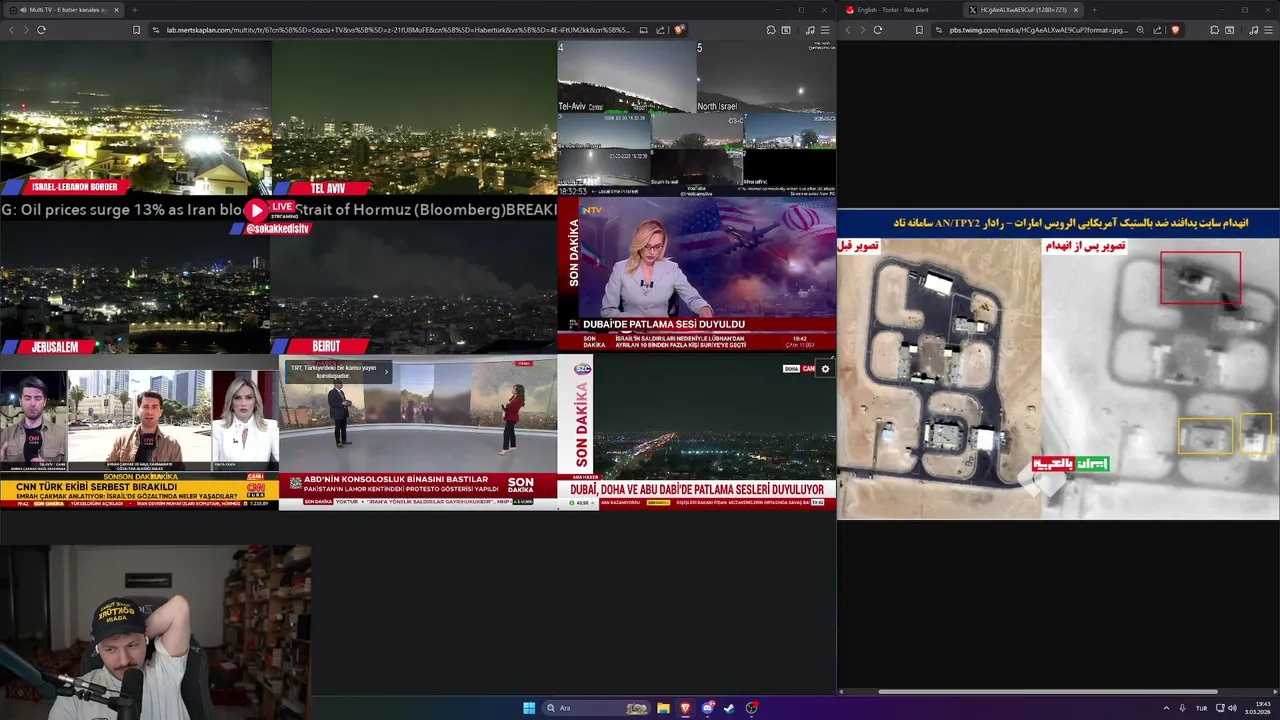This screenshot has width=1280, height=720.
Task: Open Brave browser from taskbar
Action: 685,708
